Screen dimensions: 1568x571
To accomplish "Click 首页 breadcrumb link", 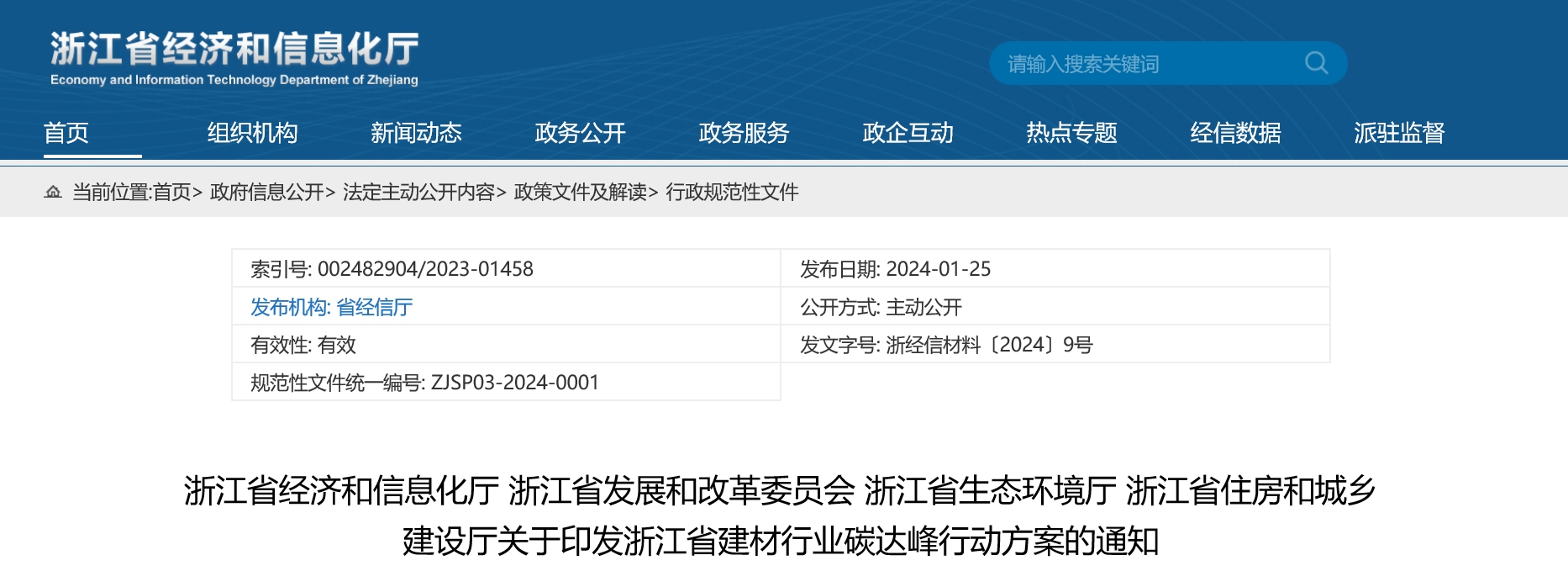I will [x=172, y=193].
